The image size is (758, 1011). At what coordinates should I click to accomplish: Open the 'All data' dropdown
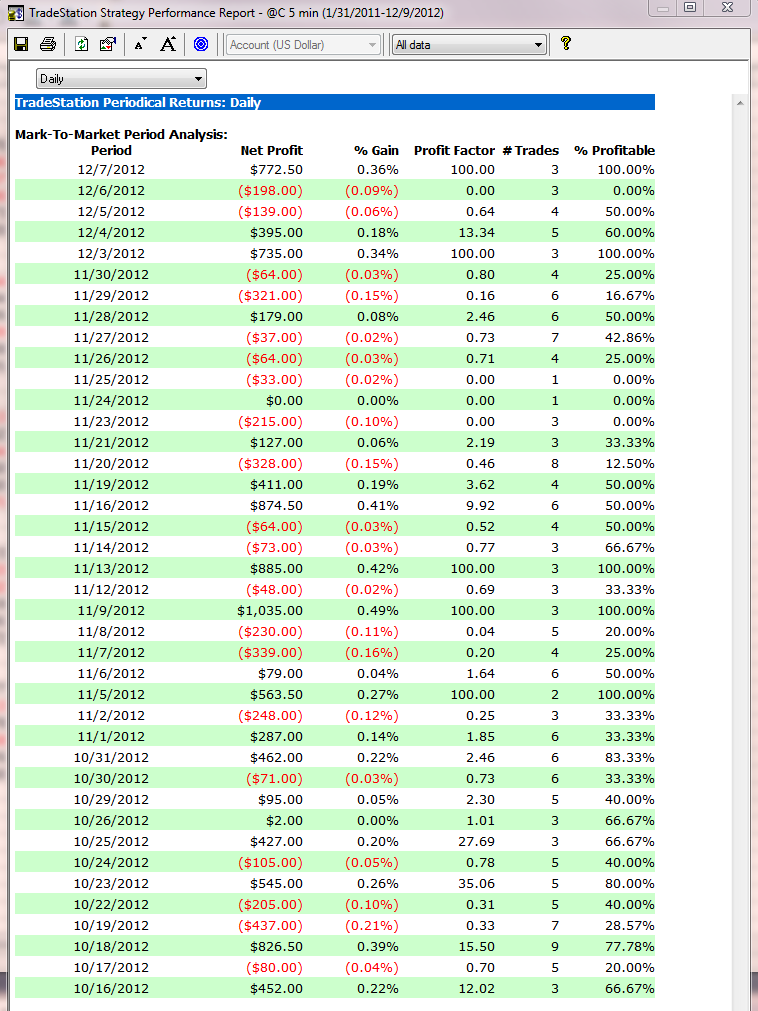tap(469, 45)
